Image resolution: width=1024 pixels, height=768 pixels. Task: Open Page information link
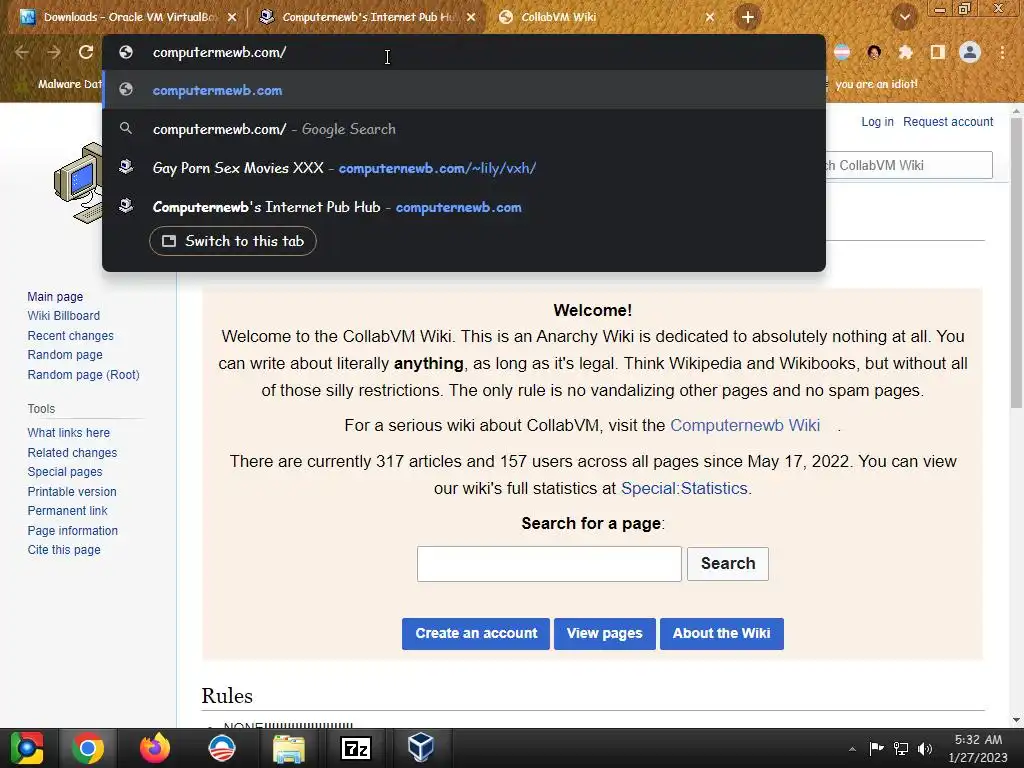72,531
